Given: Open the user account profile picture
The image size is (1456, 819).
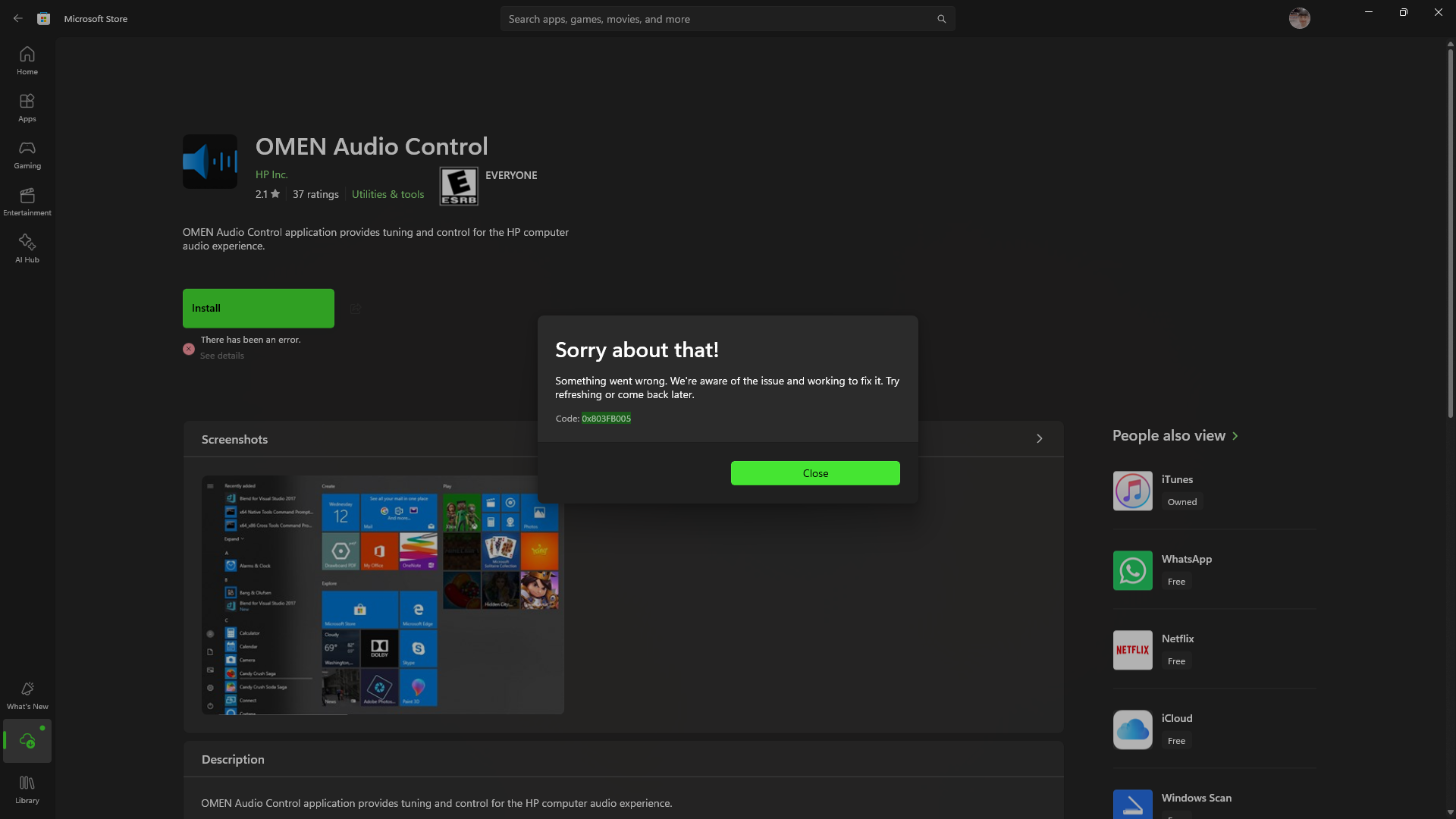Looking at the screenshot, I should coord(1299,17).
